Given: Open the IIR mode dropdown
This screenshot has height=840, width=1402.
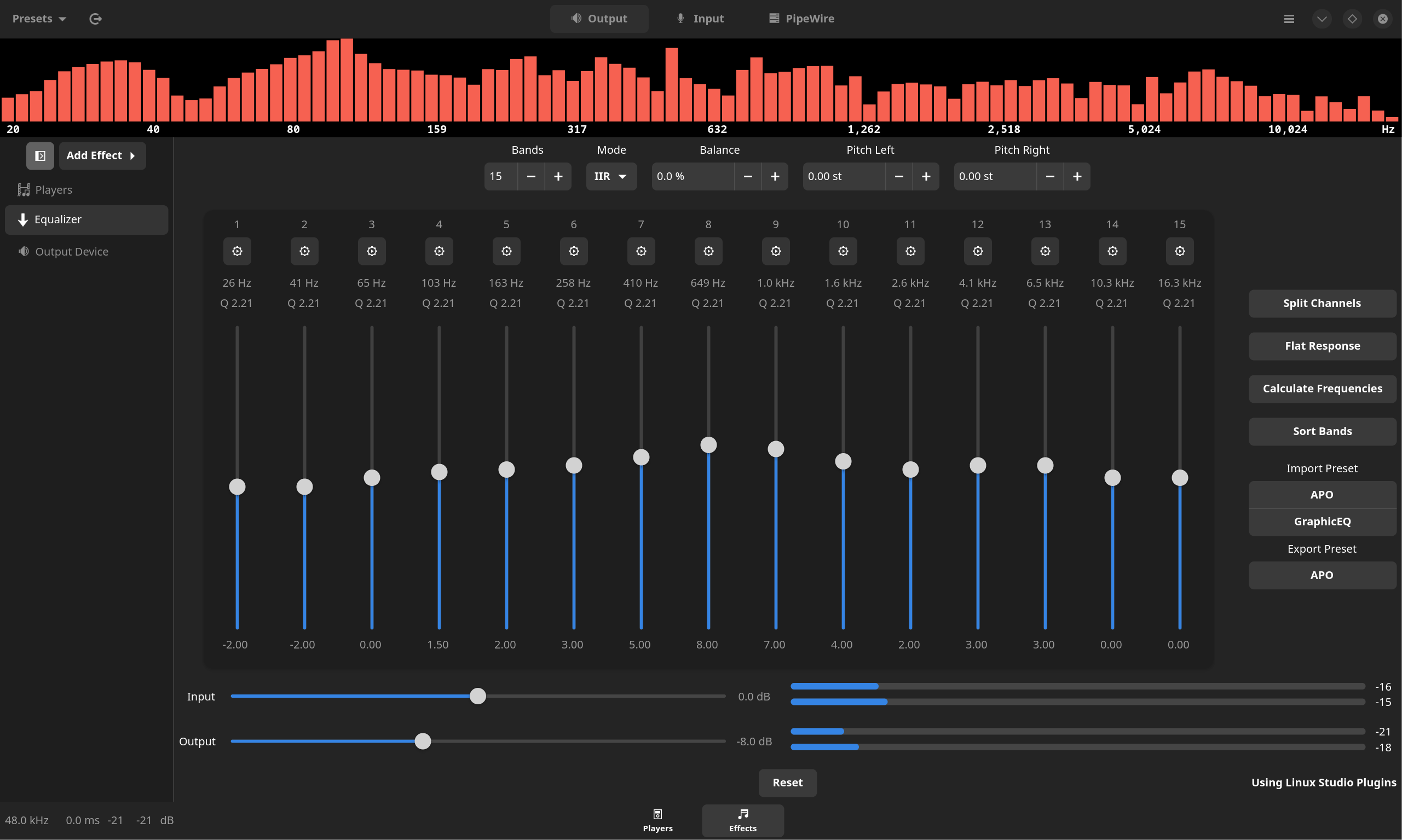Looking at the screenshot, I should coord(610,177).
